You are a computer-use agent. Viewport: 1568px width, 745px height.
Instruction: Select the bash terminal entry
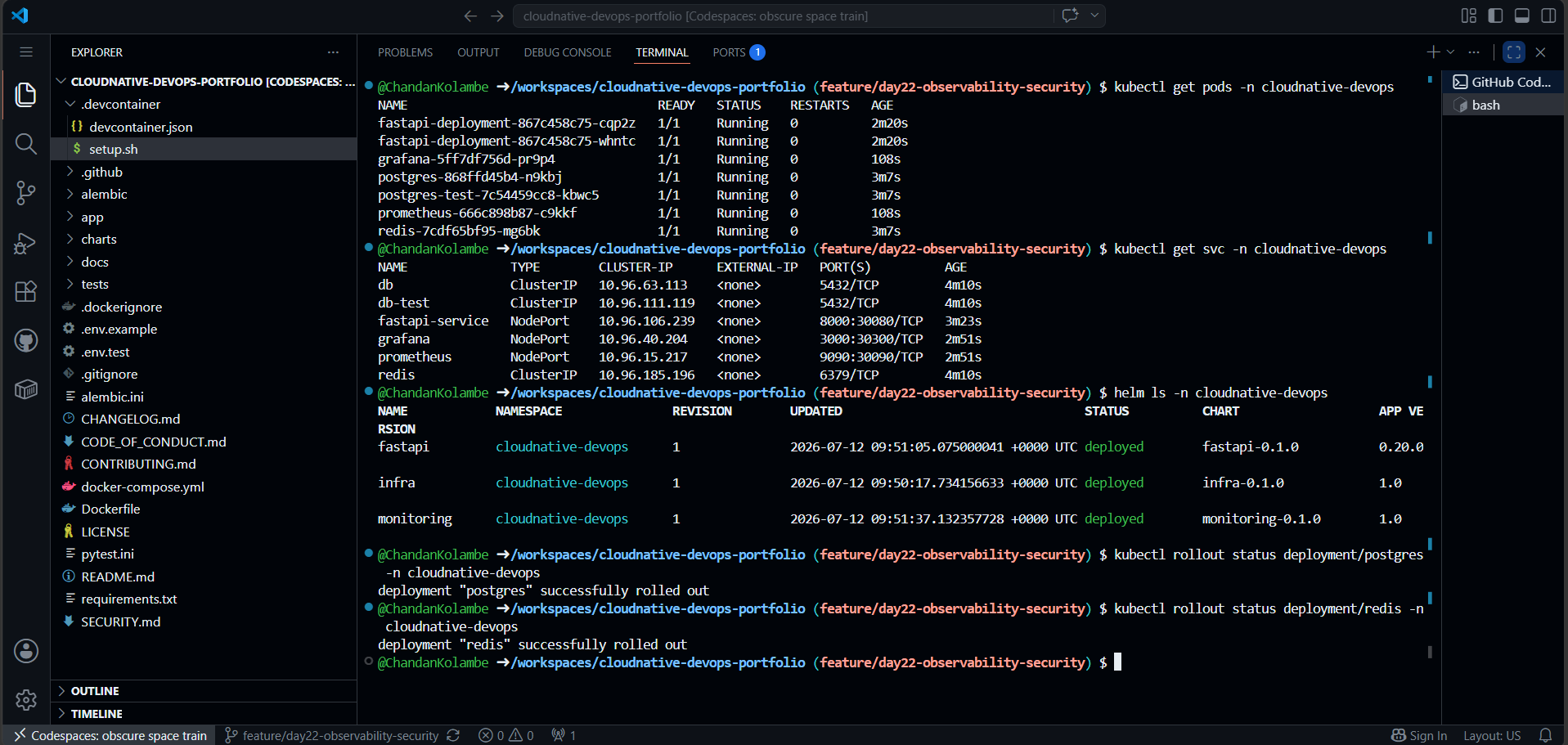(1503, 105)
